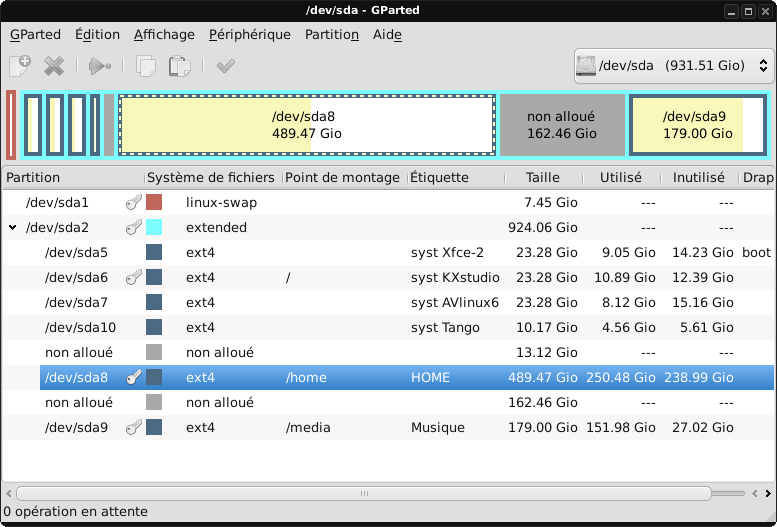This screenshot has width=777, height=527.
Task: Click the horizontal scrollbar thumb
Action: tap(364, 493)
